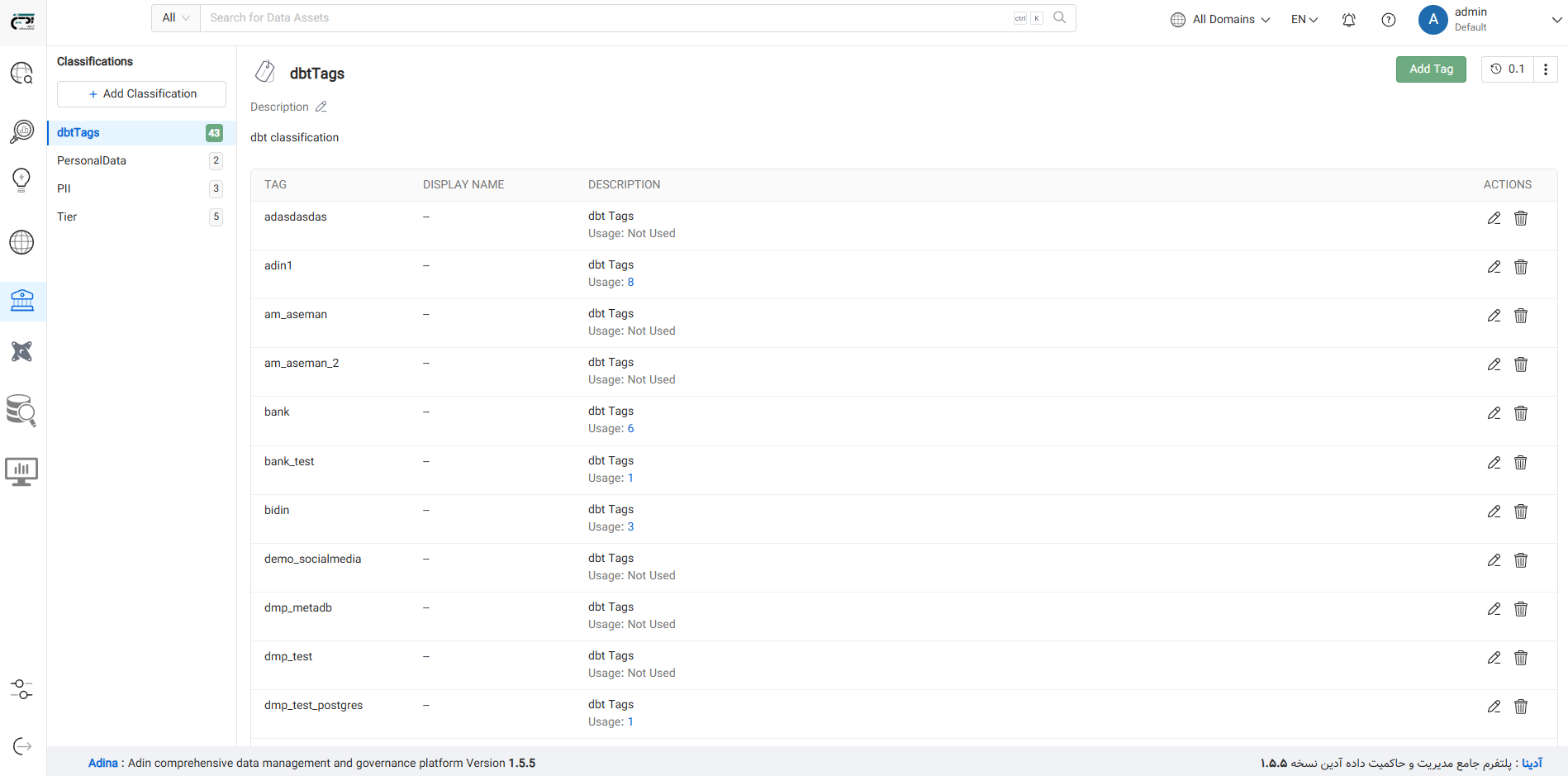The width and height of the screenshot is (1568, 776).
Task: Click the Add Classification button
Action: coord(141,94)
